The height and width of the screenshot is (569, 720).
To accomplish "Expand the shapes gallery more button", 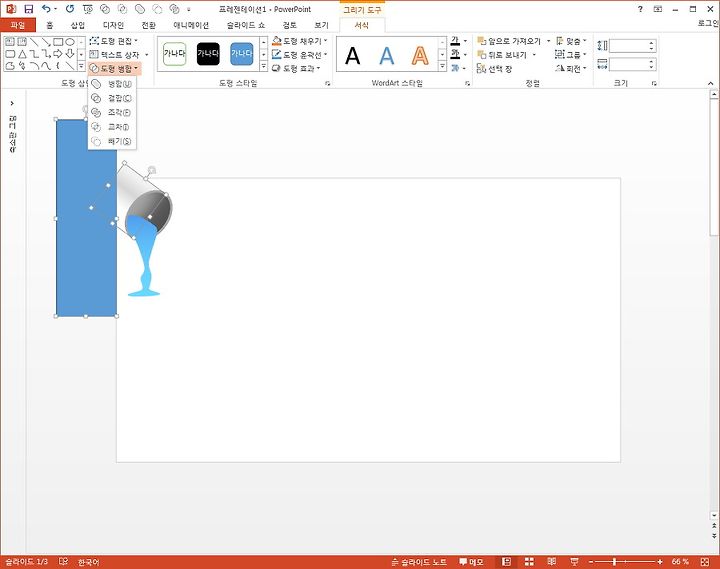I will click(x=81, y=66).
